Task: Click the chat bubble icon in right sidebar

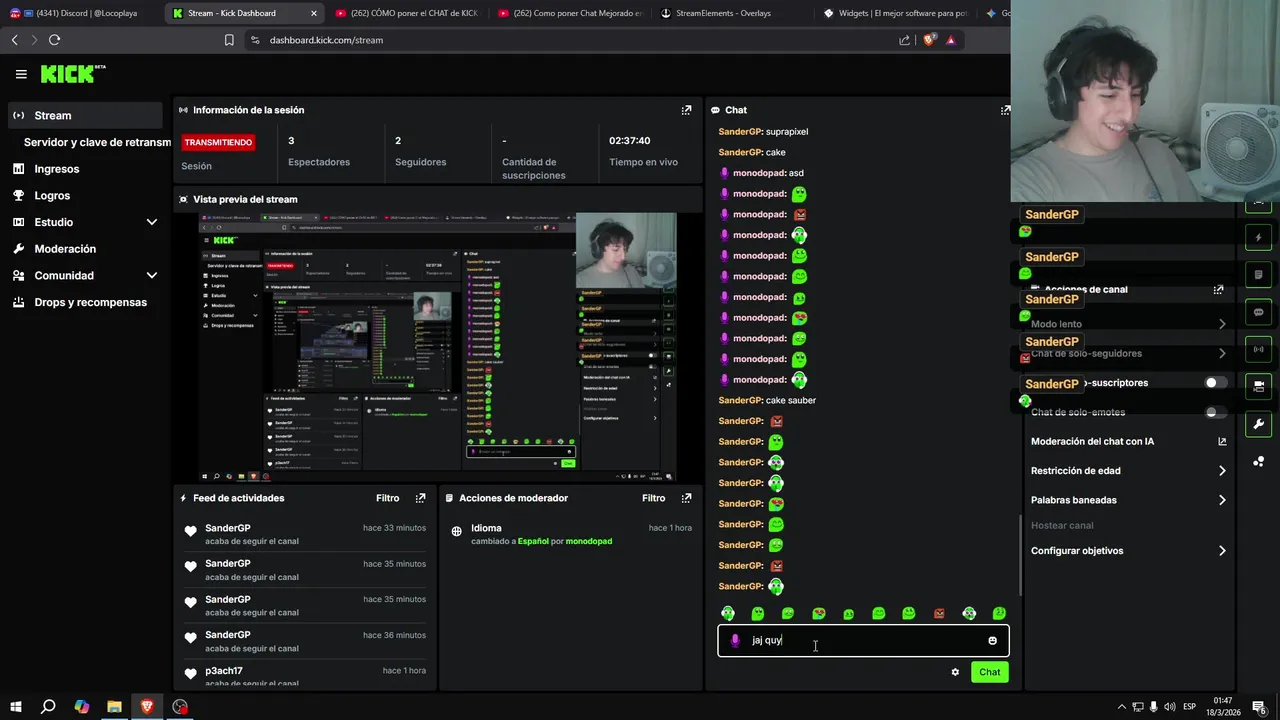Action: pyautogui.click(x=1258, y=312)
